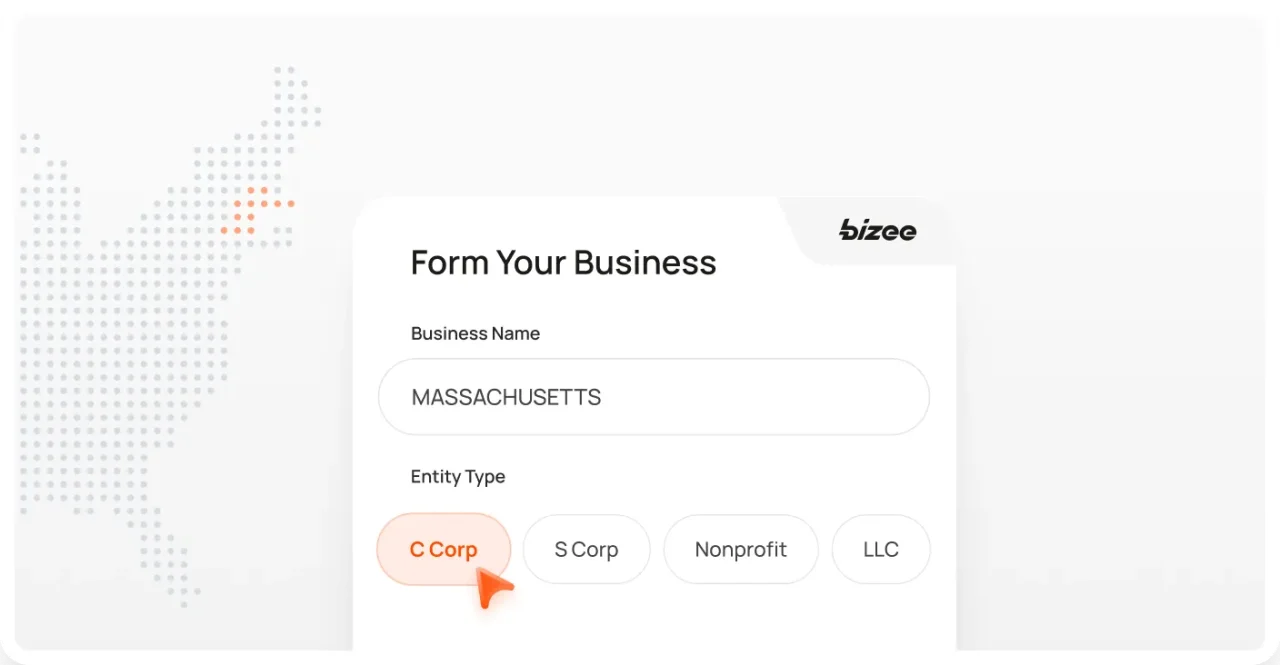Click the Form Your Business heading
Screen dimensions: 1280x665
(x=563, y=262)
